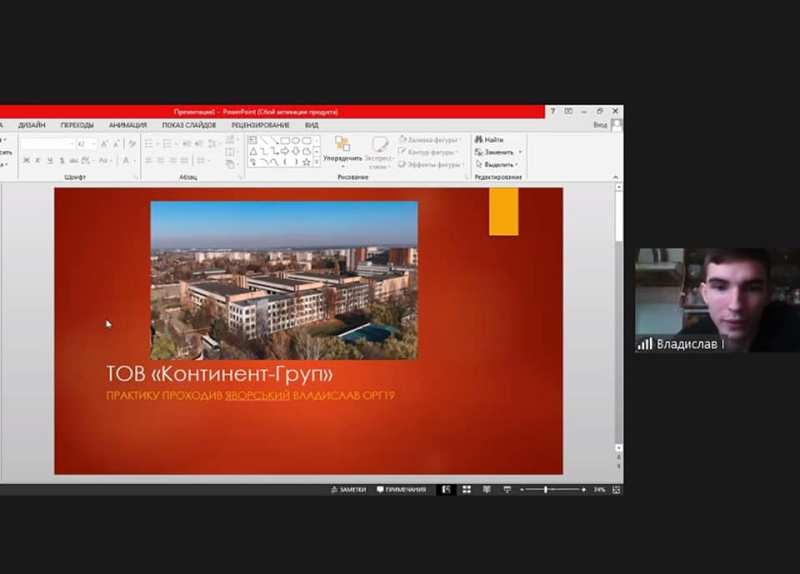Open the columns dropdown
The width and height of the screenshot is (800, 574).
coord(203,161)
